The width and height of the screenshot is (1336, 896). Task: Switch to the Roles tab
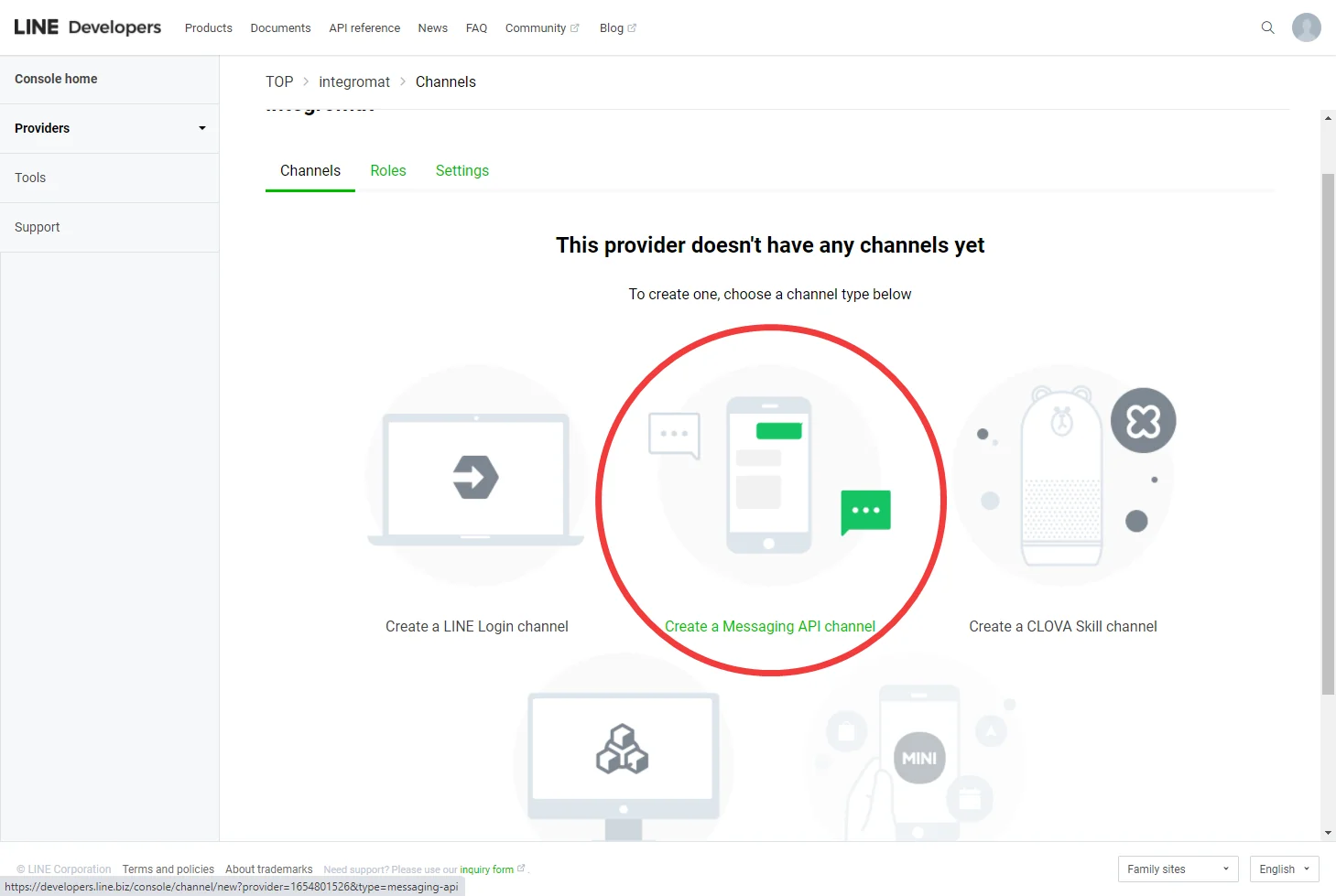point(388,171)
